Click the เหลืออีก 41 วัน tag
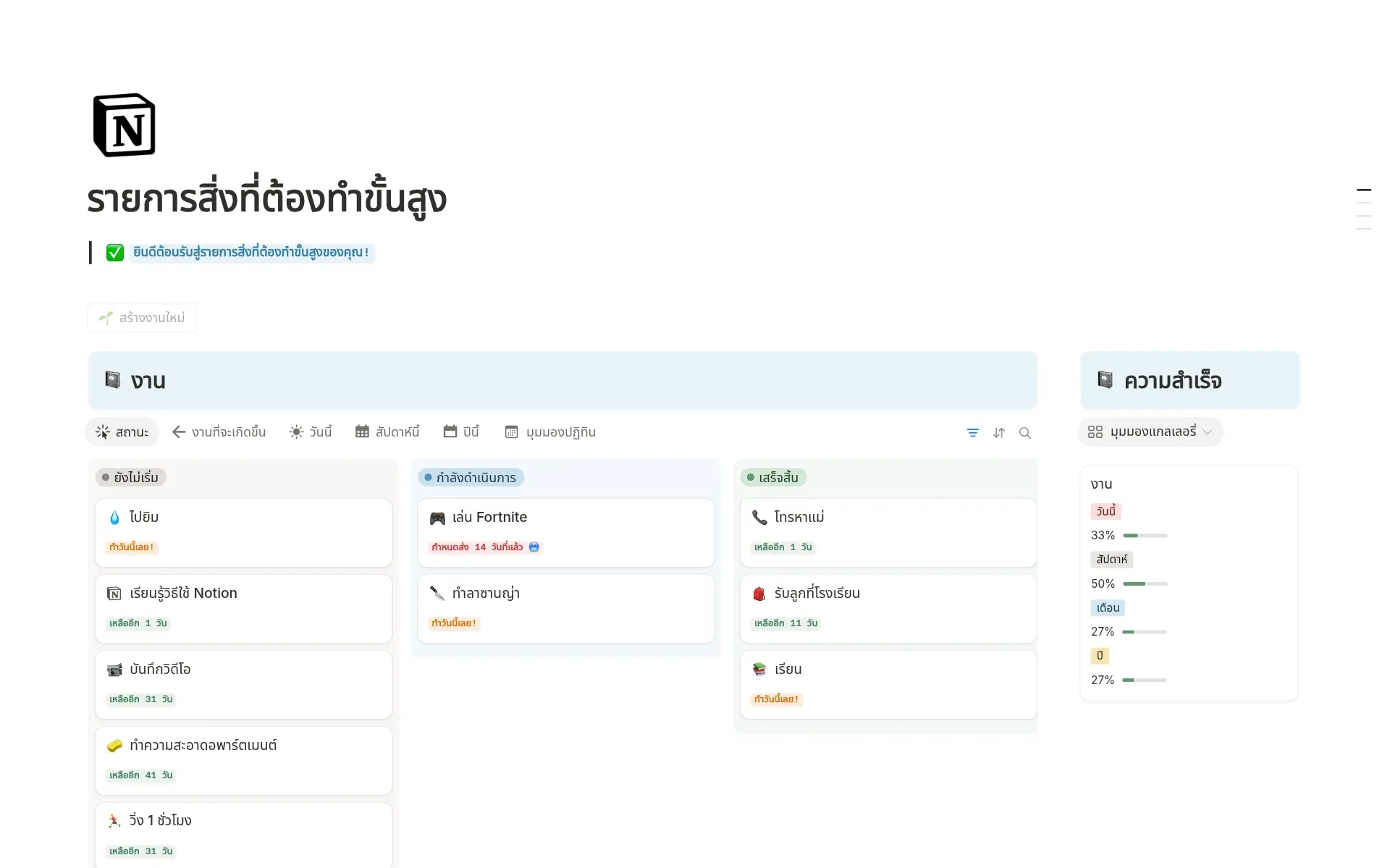Screen dimensions: 1390x868 click(141, 775)
